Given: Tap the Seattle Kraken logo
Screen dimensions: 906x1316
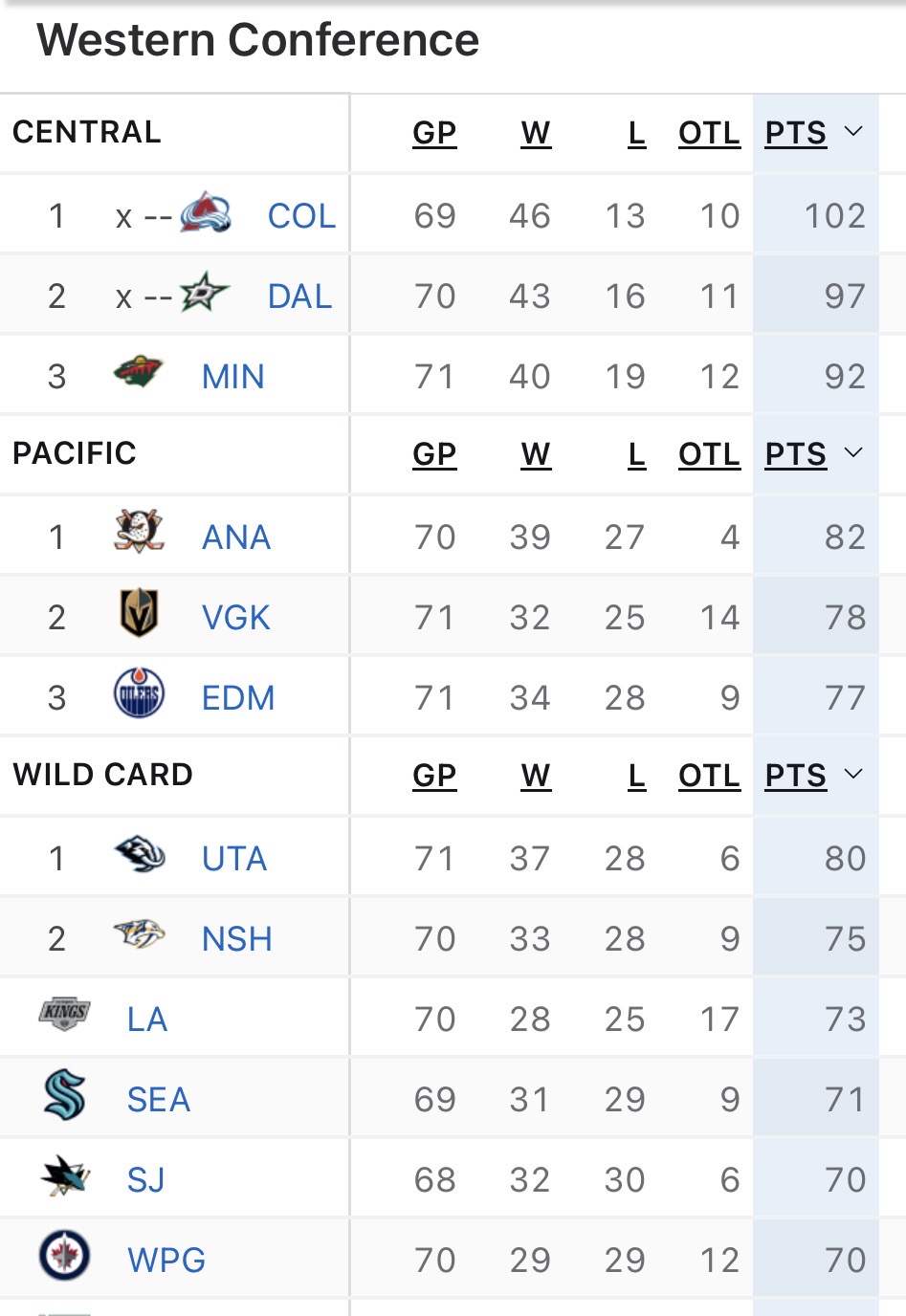Looking at the screenshot, I should tap(64, 1095).
